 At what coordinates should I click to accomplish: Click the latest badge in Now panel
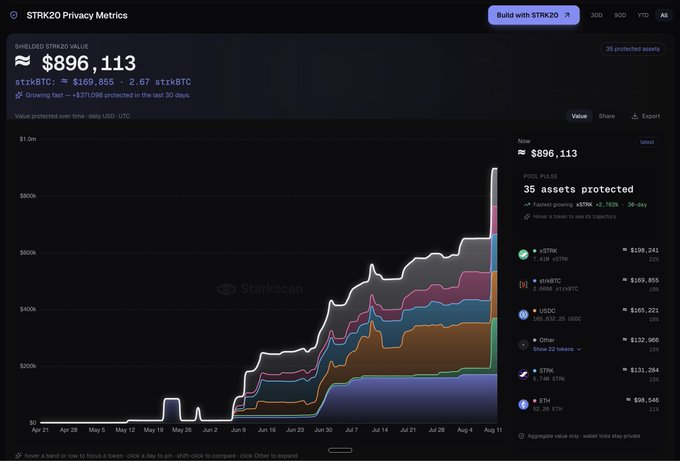[647, 142]
